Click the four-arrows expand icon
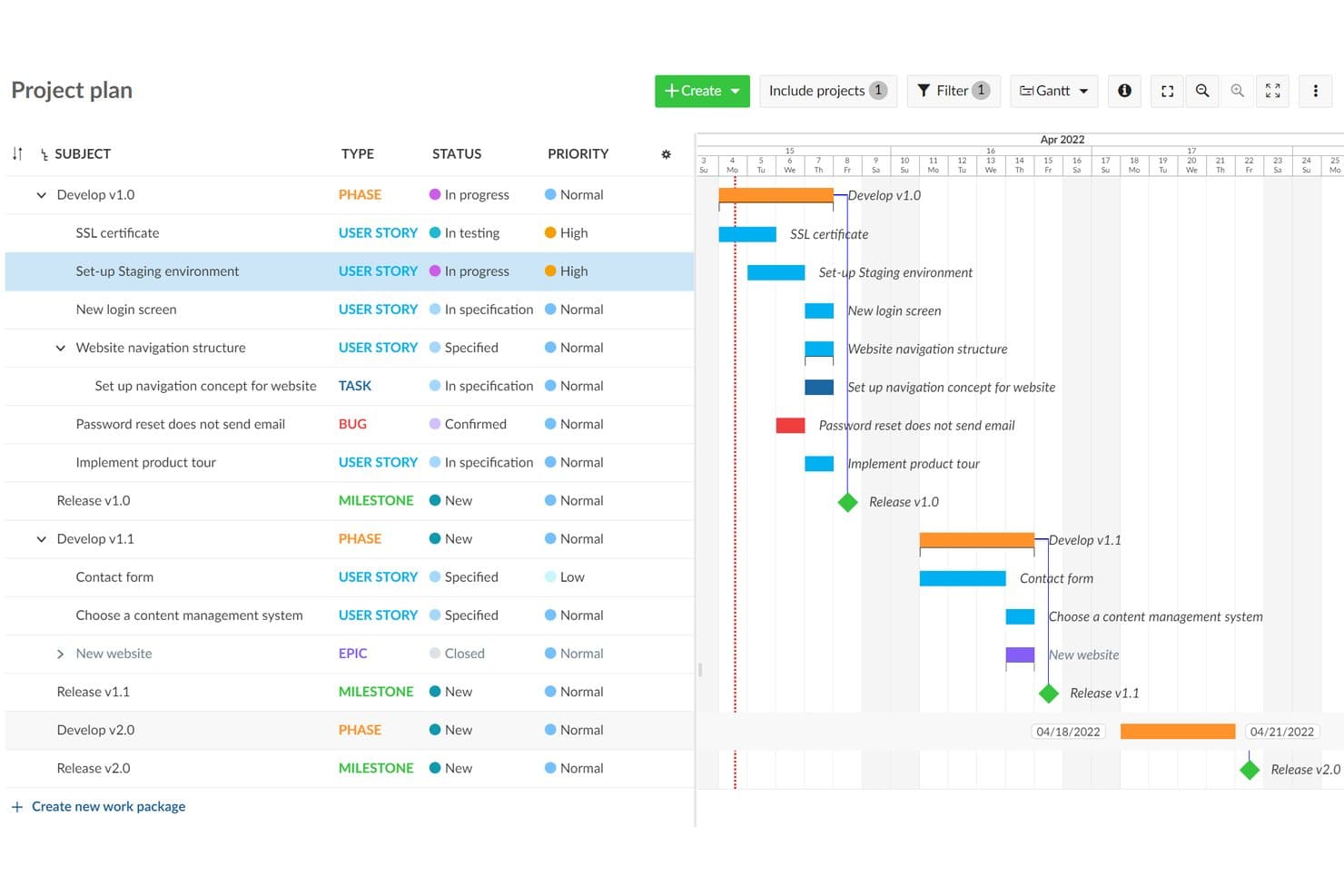 (1272, 91)
